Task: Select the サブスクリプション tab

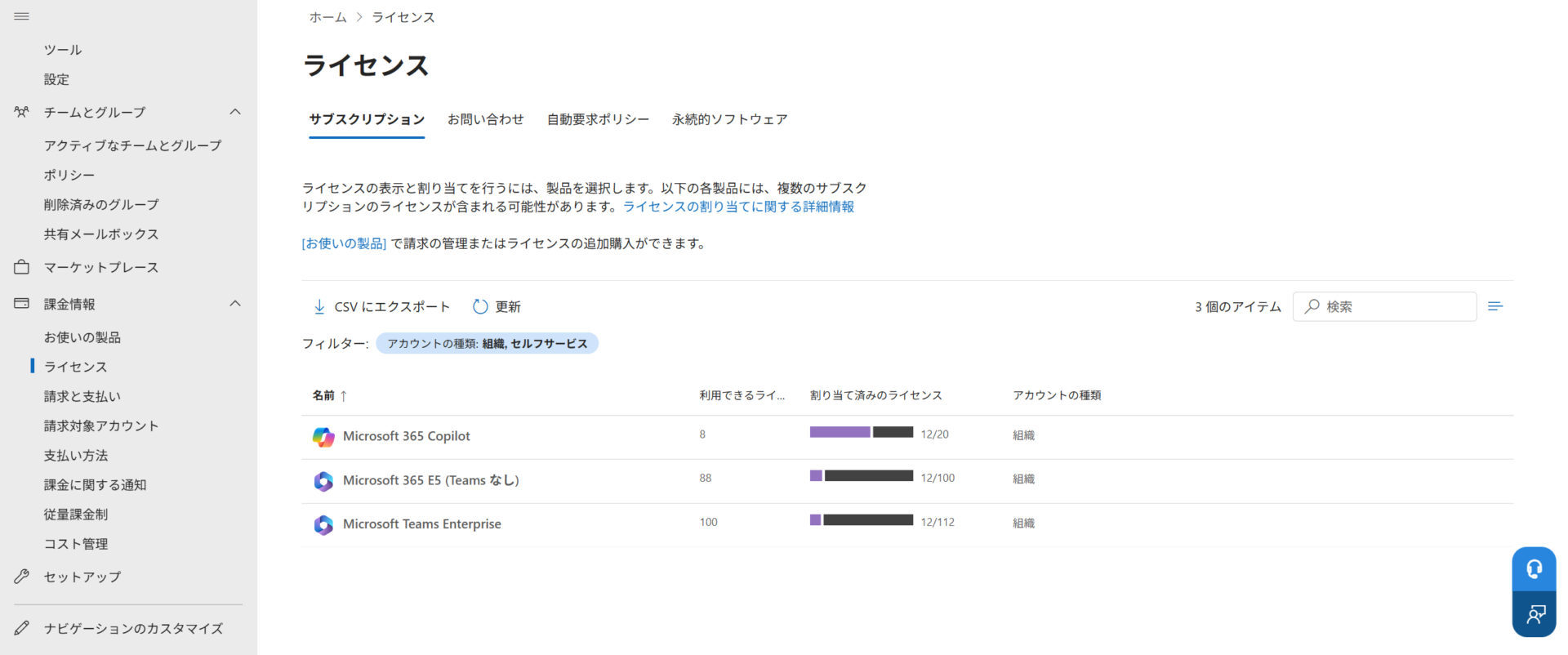Action: click(367, 119)
